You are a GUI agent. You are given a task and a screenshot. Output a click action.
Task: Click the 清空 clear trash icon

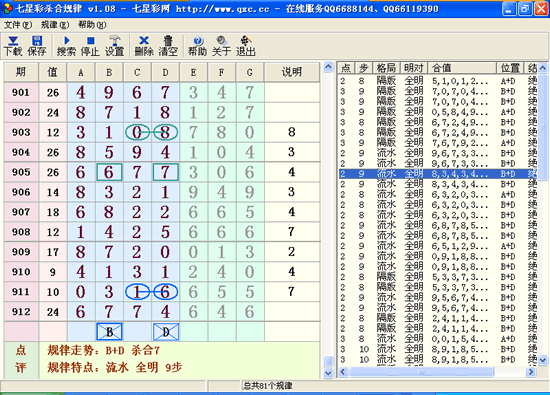(x=168, y=46)
